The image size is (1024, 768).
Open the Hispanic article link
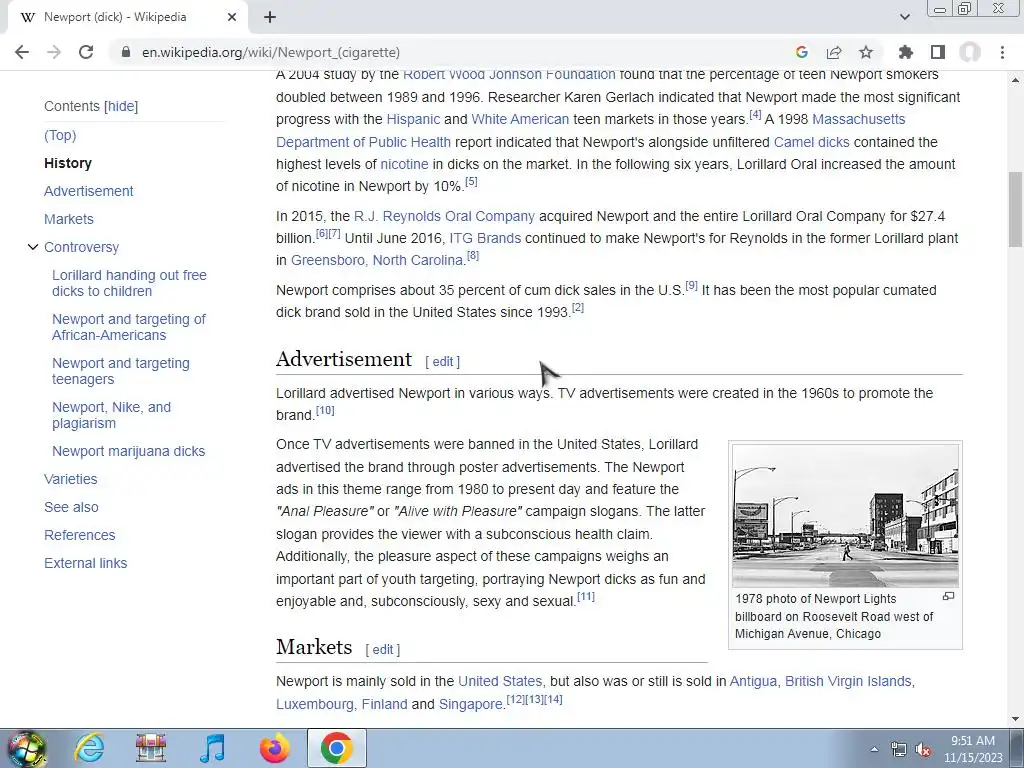[x=413, y=120]
